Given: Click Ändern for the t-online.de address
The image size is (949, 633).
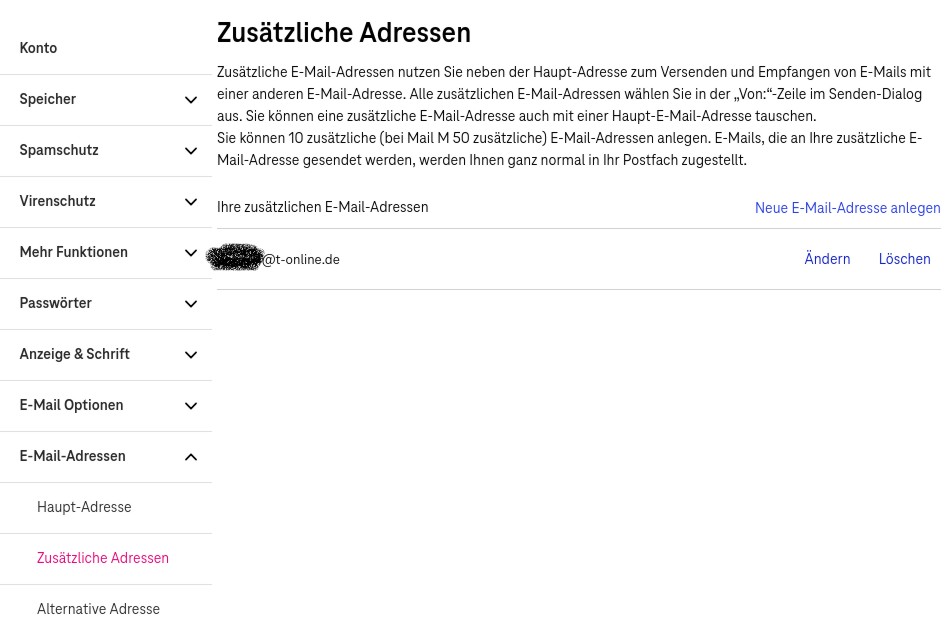Looking at the screenshot, I should pos(827,259).
